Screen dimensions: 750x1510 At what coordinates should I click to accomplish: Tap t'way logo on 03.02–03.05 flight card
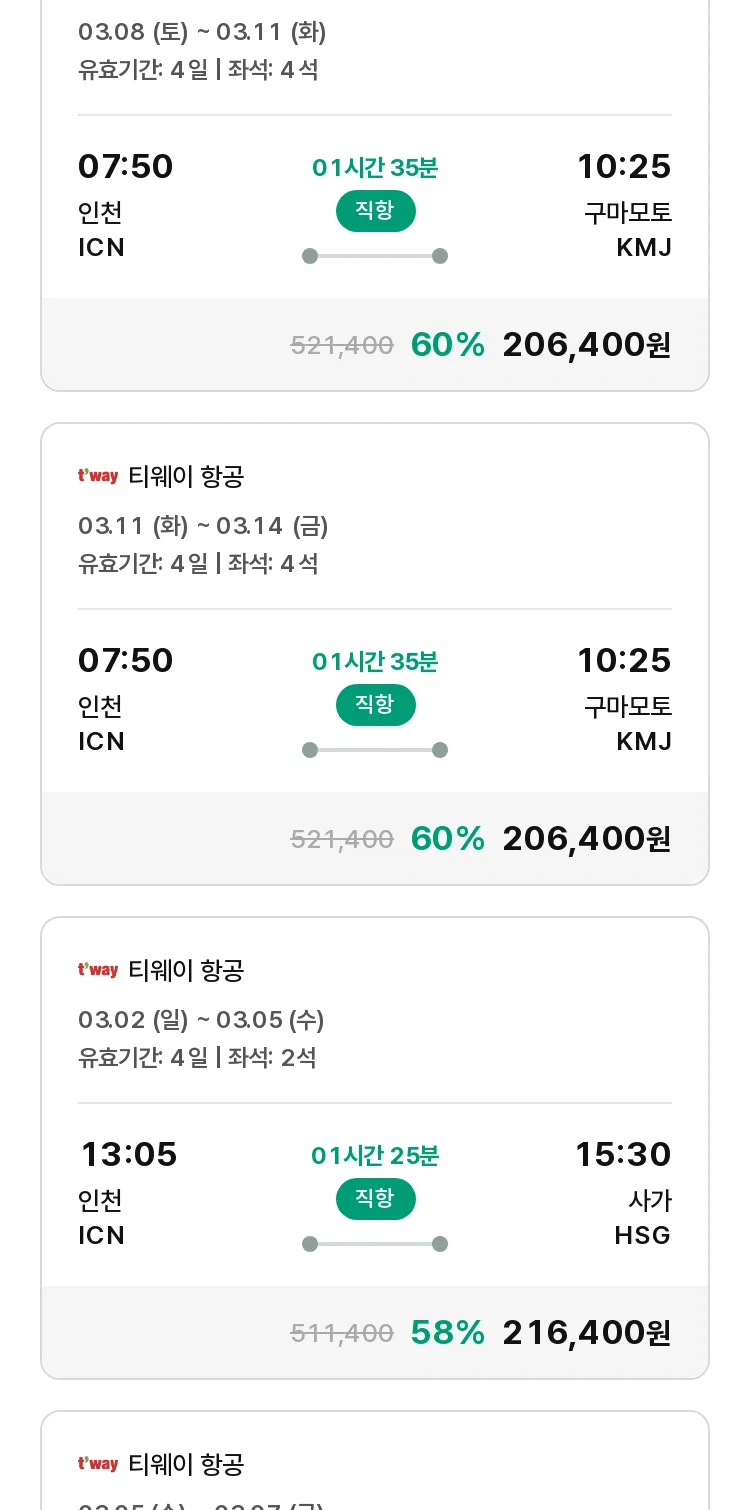tap(98, 970)
